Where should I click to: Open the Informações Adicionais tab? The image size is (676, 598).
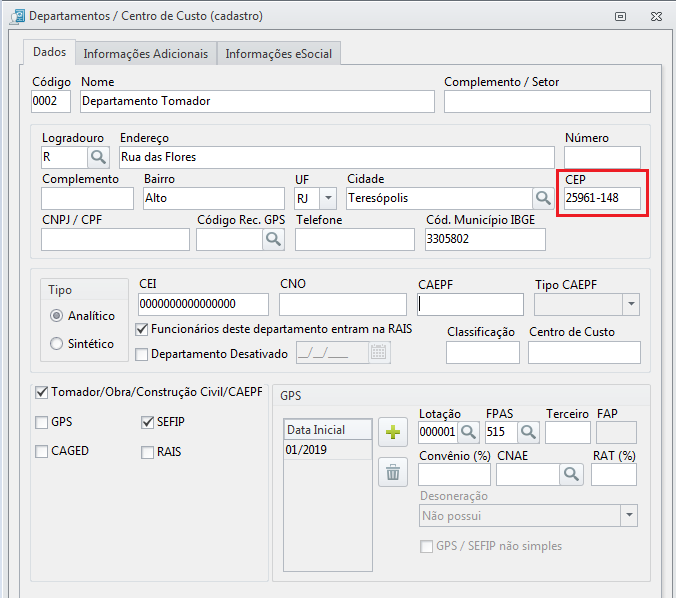pos(146,54)
